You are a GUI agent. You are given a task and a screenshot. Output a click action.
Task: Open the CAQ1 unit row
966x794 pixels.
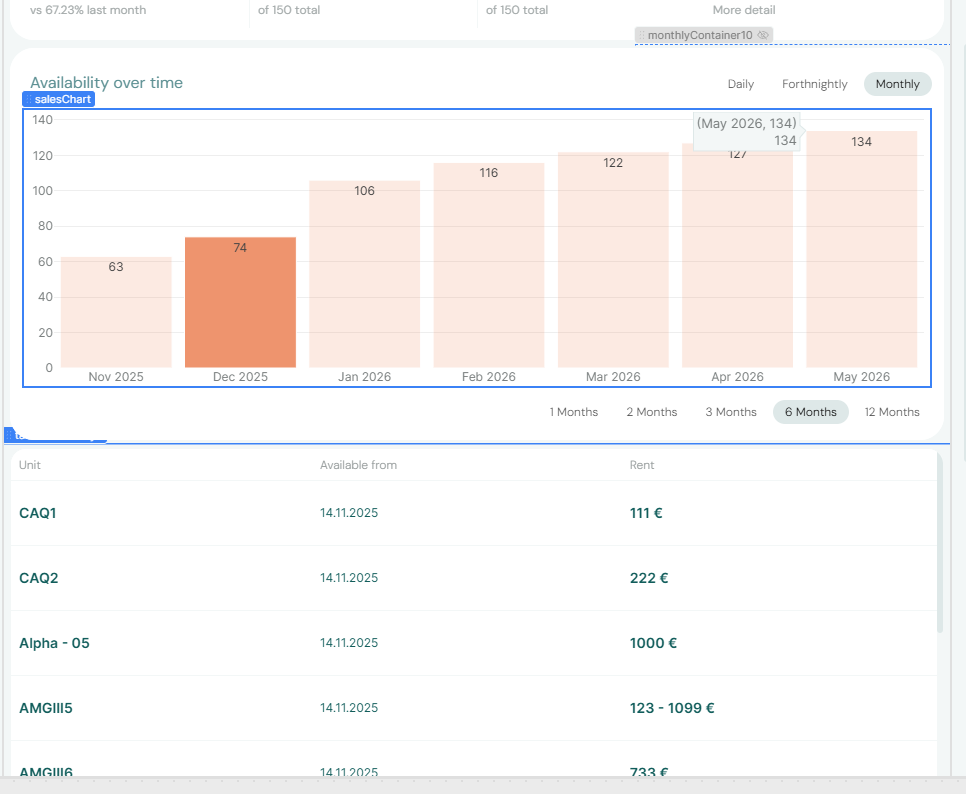[36, 513]
